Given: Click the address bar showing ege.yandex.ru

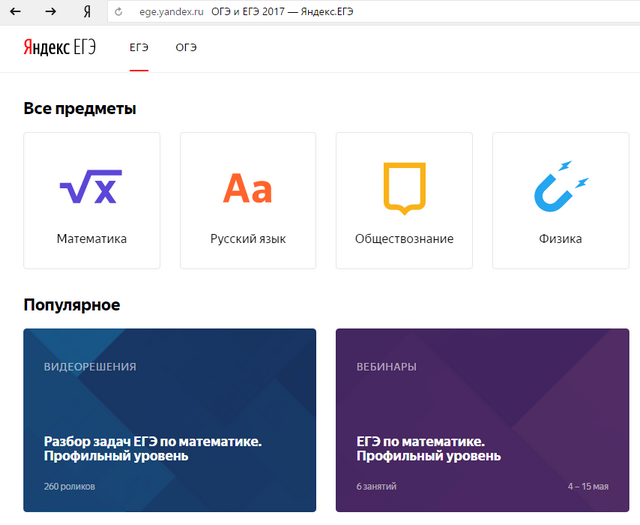Looking at the screenshot, I should coord(373,11).
